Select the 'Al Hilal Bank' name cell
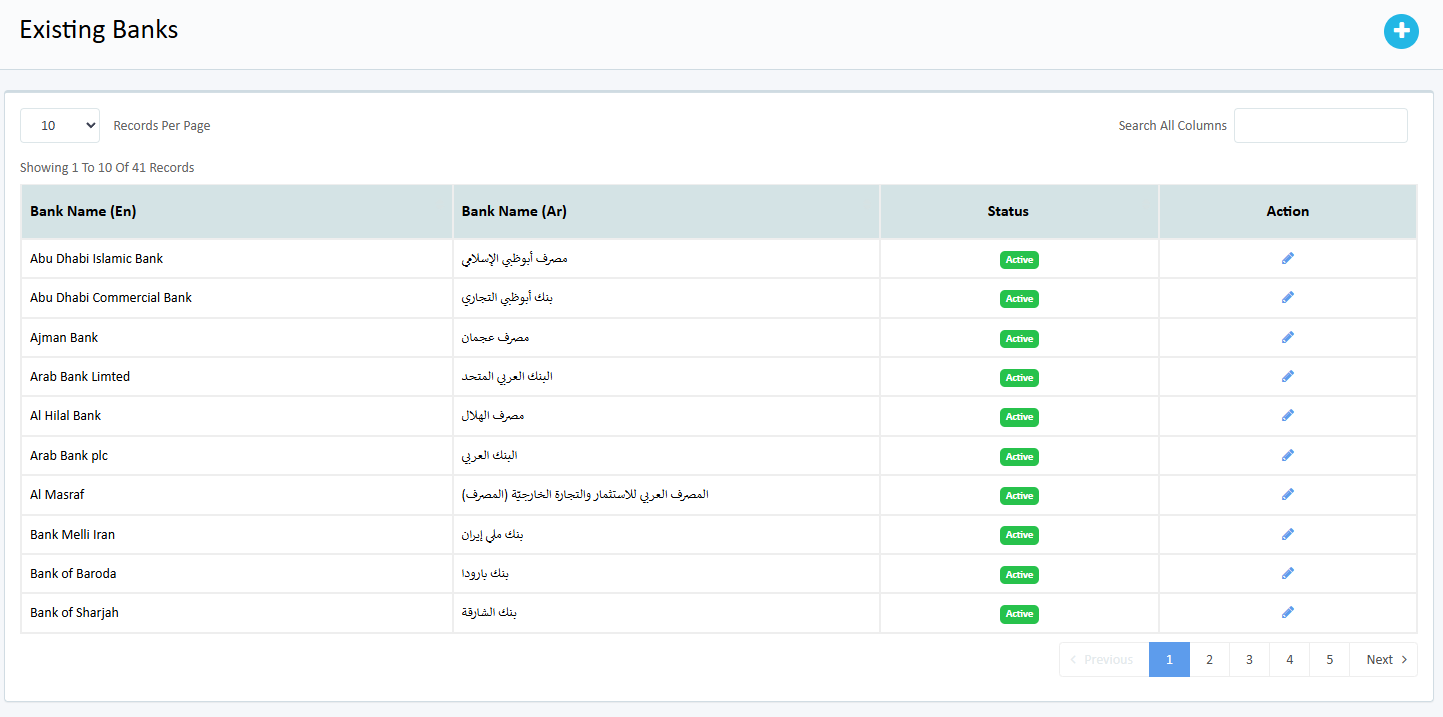The width and height of the screenshot is (1443, 717). click(x=237, y=416)
